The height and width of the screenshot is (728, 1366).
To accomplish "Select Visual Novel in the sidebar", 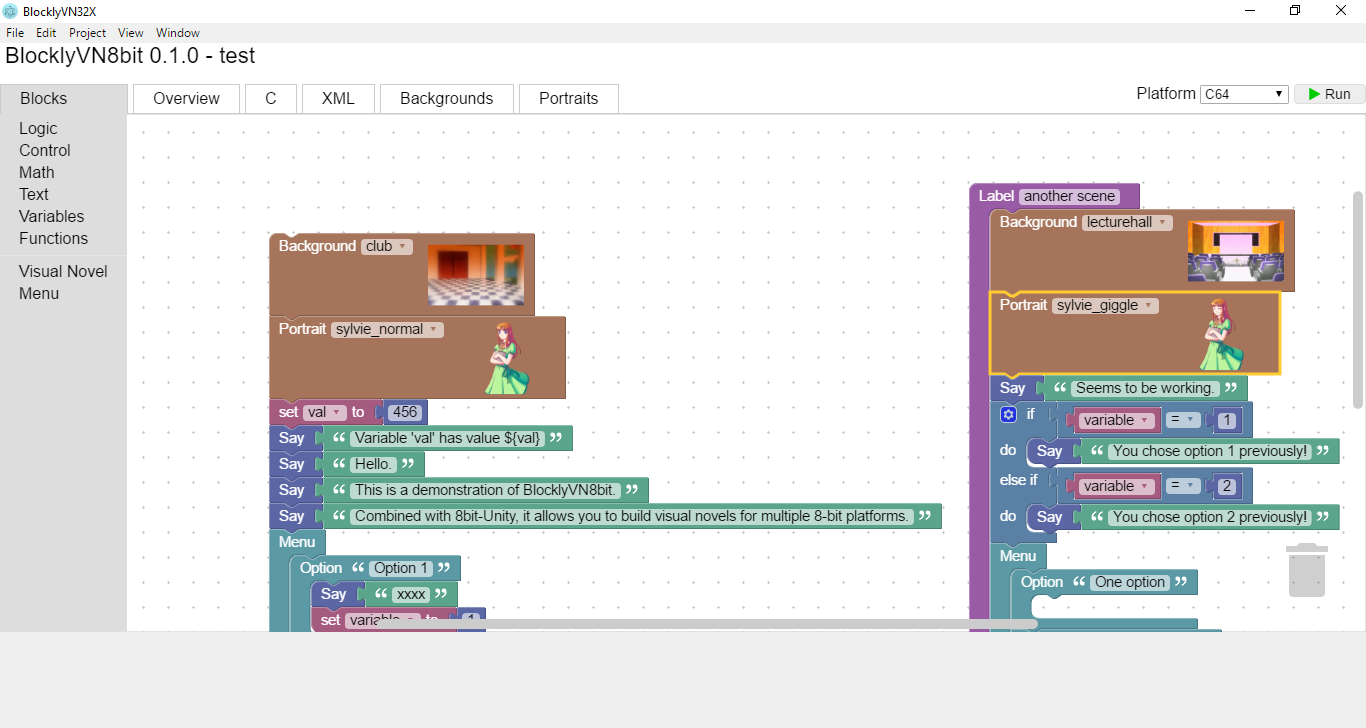I will pos(62,271).
